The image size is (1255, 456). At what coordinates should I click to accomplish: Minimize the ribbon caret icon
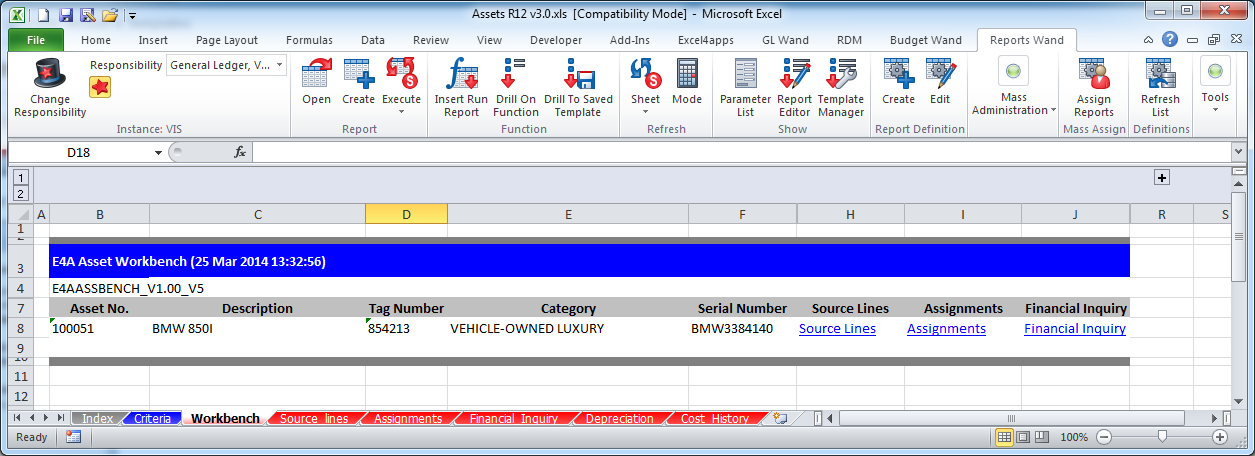[1149, 40]
